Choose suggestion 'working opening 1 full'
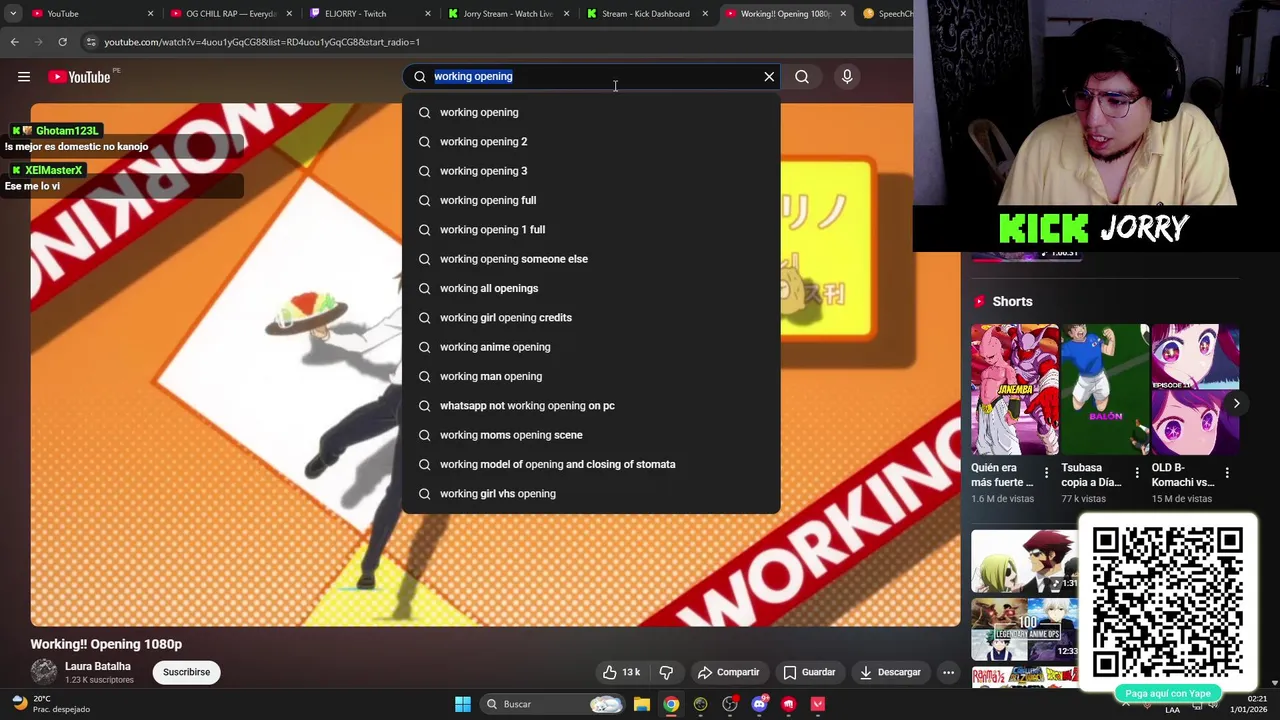1280x720 pixels. 591,230
